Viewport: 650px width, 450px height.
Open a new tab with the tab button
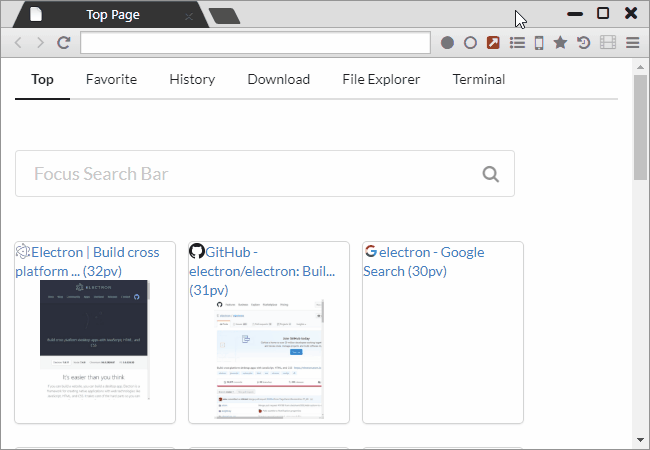coord(224,16)
